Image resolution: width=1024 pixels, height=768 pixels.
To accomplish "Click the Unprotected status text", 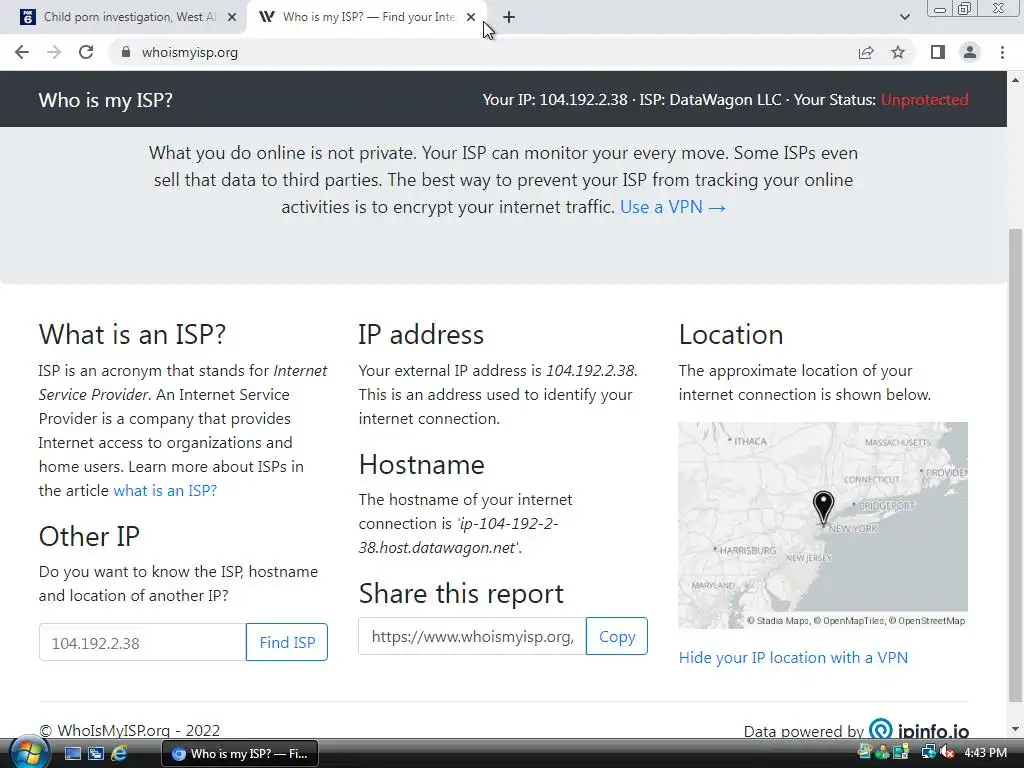I will pyautogui.click(x=924, y=100).
